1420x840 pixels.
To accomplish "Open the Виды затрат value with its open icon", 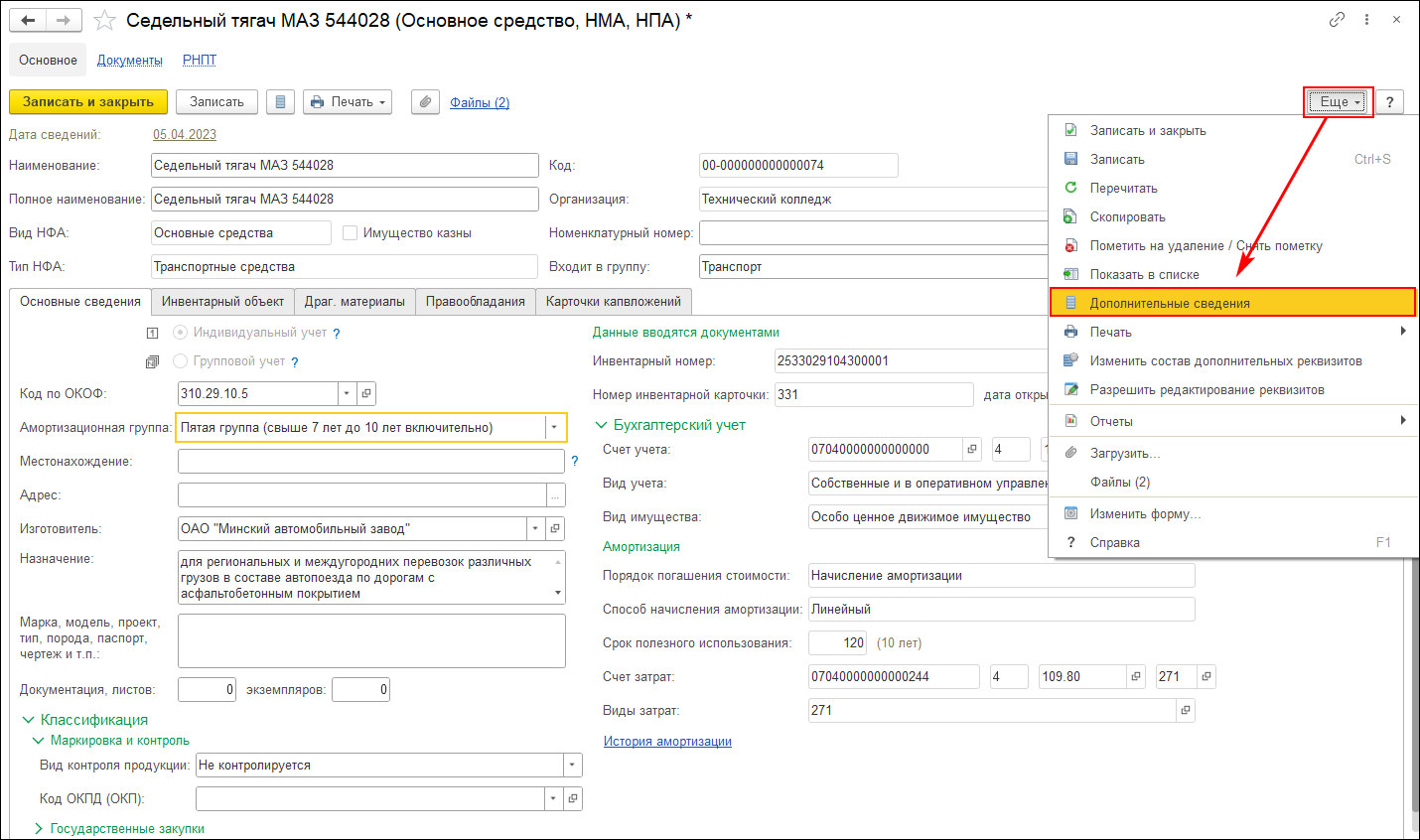I will pyautogui.click(x=1185, y=710).
